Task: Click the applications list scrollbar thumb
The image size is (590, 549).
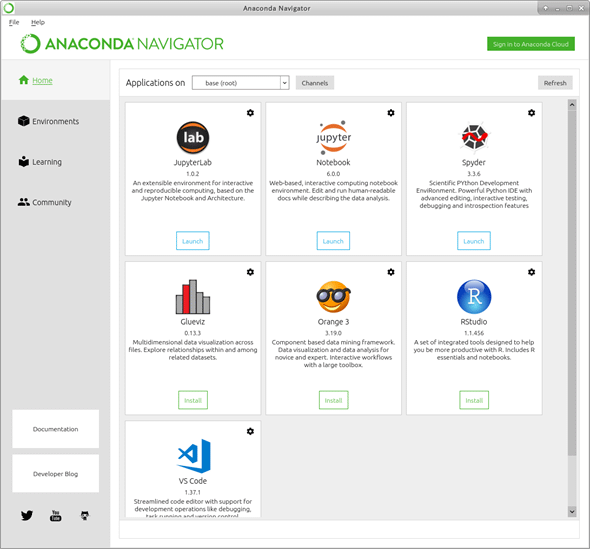Action: point(572,283)
